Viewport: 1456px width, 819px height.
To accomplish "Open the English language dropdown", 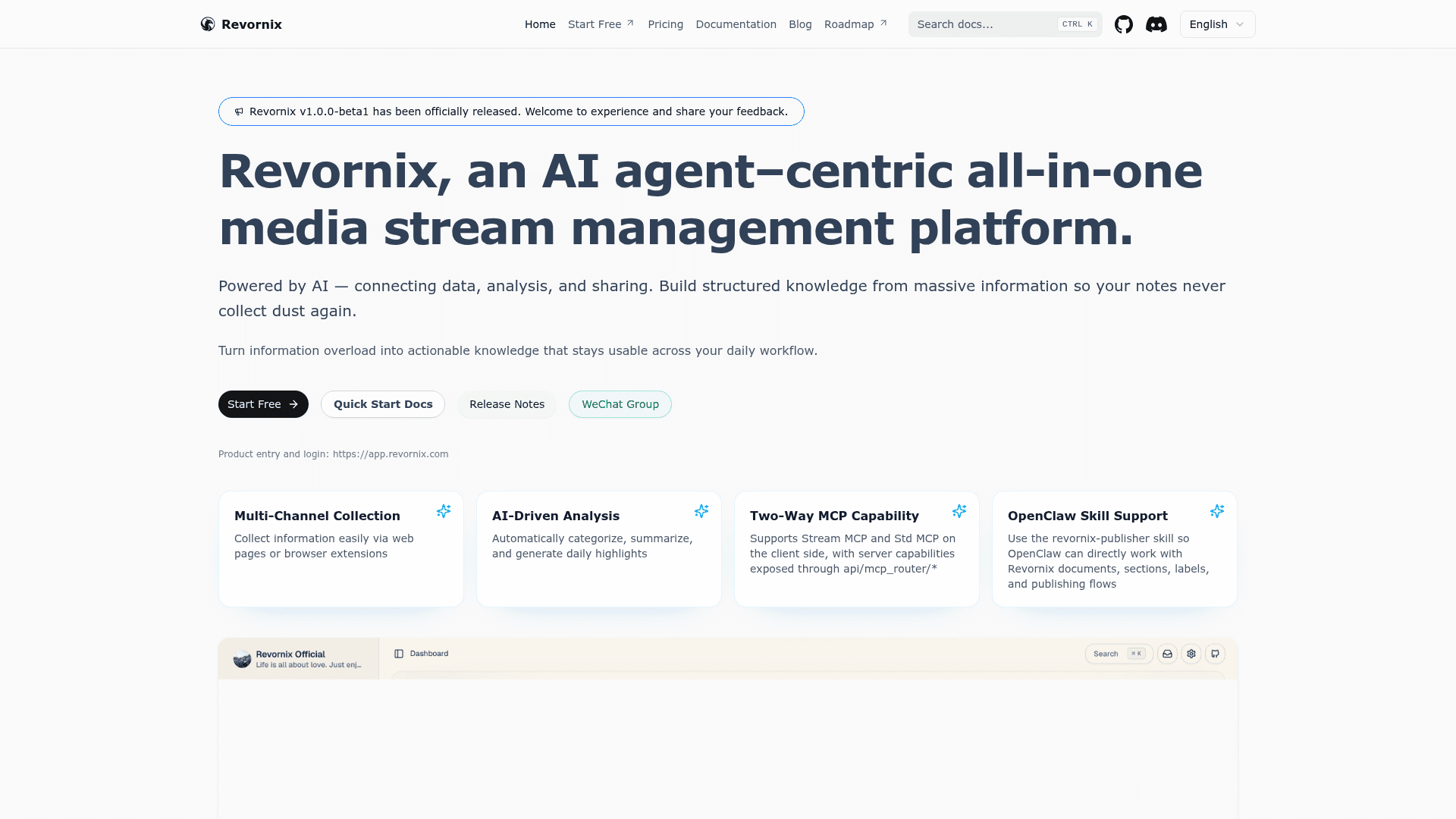I will pos(1218,24).
